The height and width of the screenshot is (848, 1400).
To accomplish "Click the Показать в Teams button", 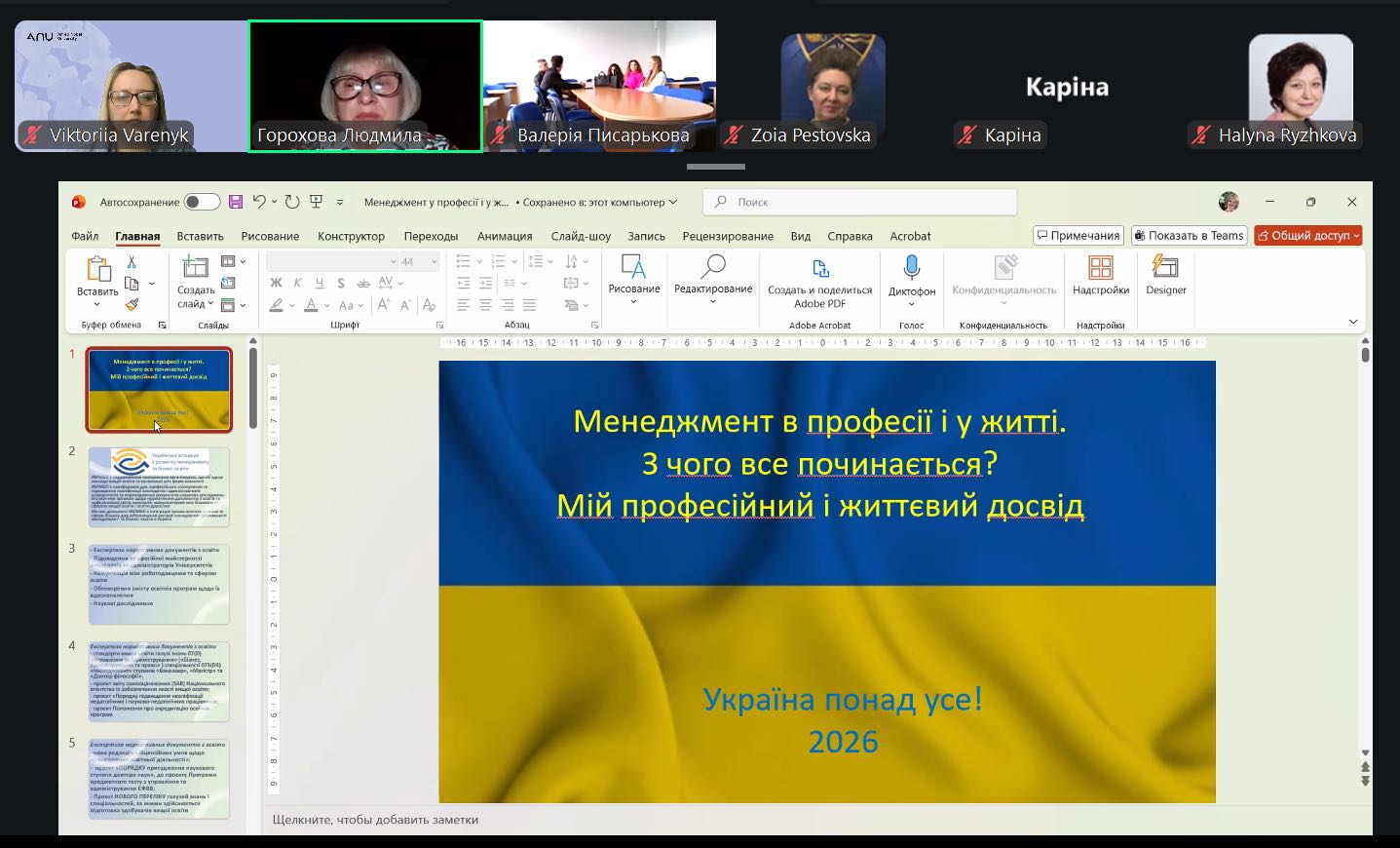I will pyautogui.click(x=1190, y=235).
